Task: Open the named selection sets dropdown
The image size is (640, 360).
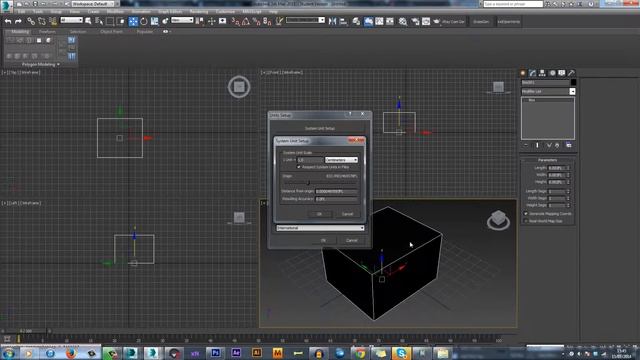Action: 305,20
